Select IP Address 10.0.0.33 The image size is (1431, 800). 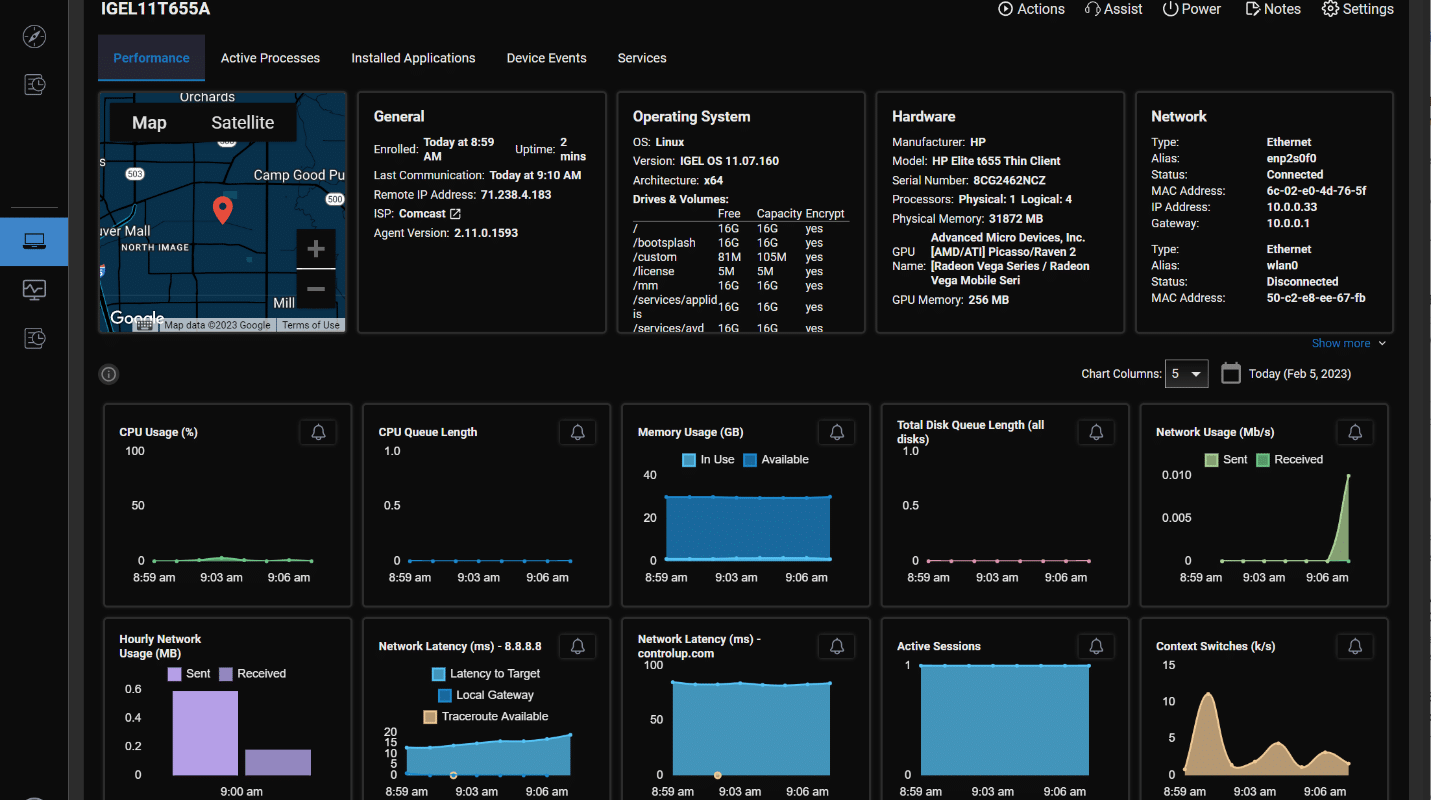point(1292,207)
